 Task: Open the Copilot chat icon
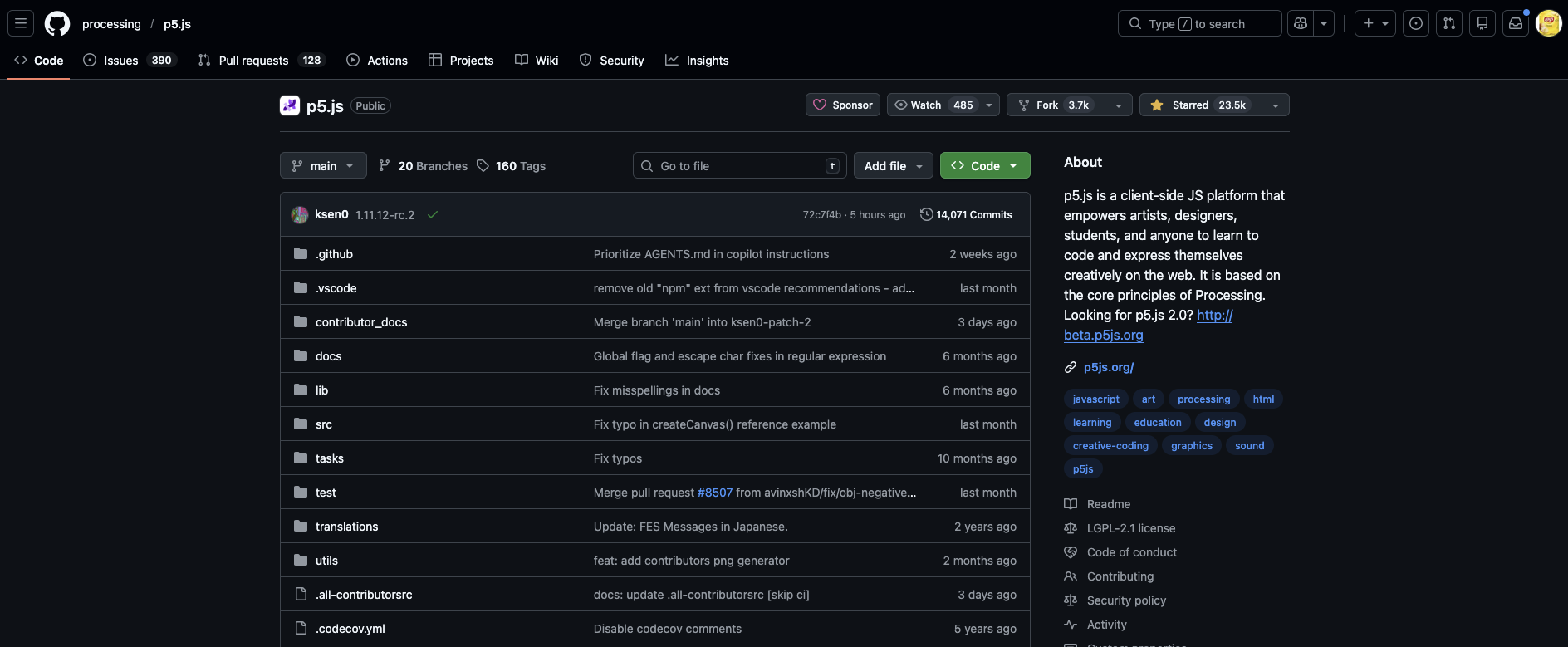(1301, 24)
